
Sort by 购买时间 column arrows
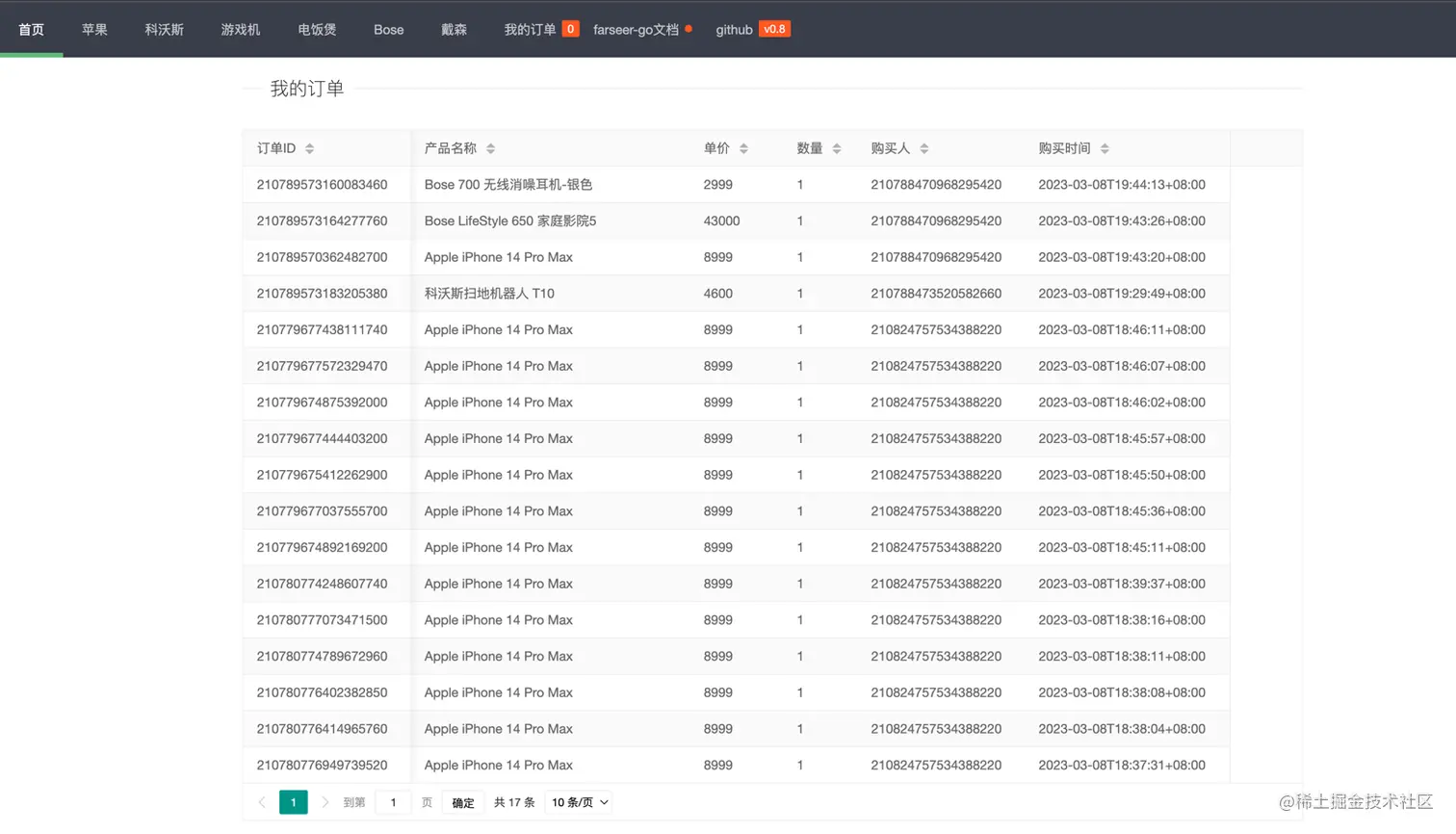(x=1105, y=148)
